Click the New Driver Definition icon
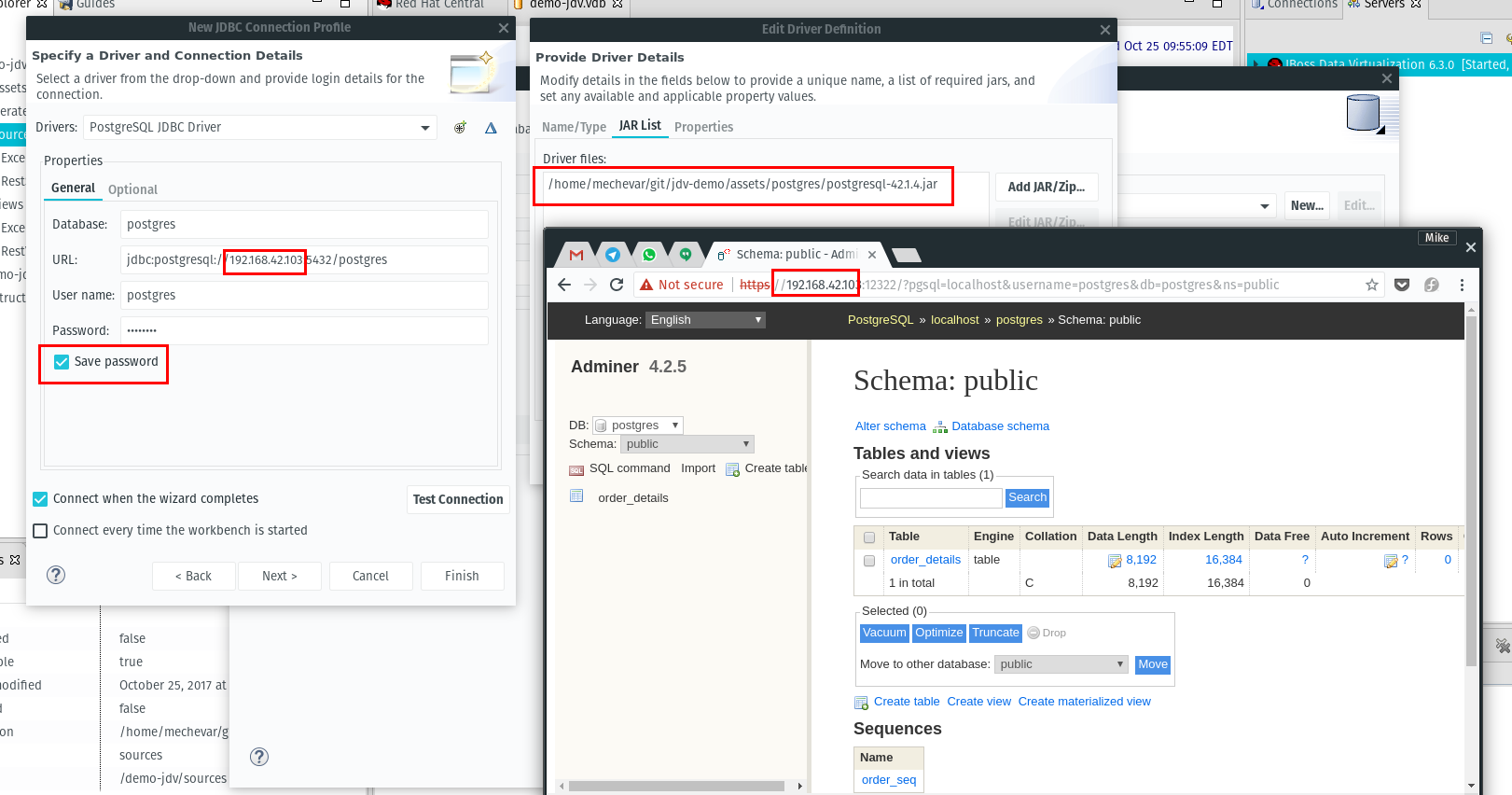Viewport: 1512px width, 795px height. 460,128
